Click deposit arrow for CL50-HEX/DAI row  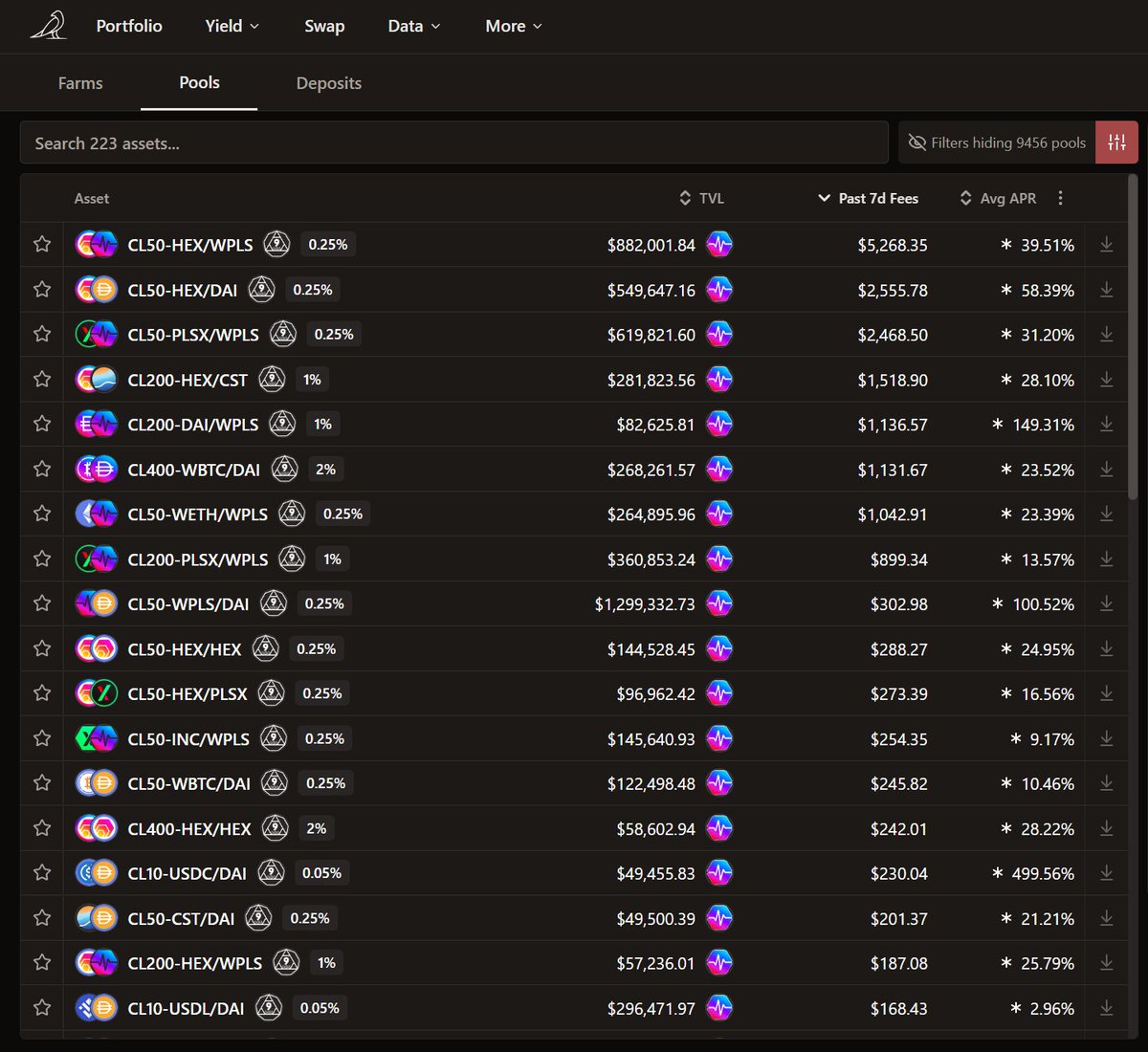coord(1106,290)
